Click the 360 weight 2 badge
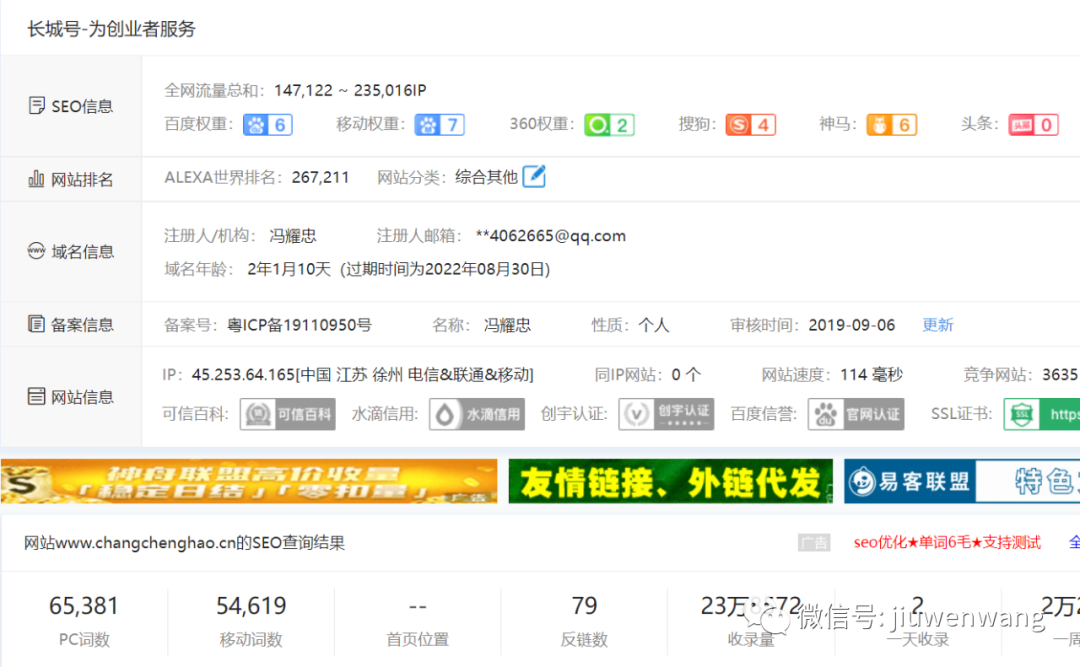 coord(610,125)
